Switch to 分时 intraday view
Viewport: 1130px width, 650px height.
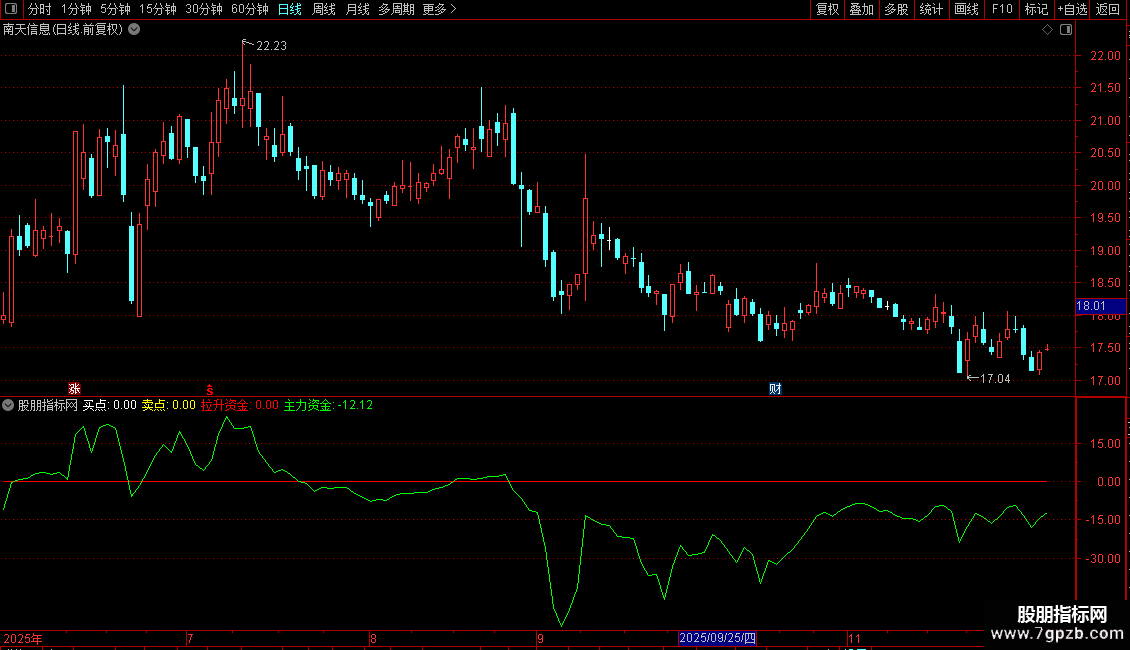point(40,9)
